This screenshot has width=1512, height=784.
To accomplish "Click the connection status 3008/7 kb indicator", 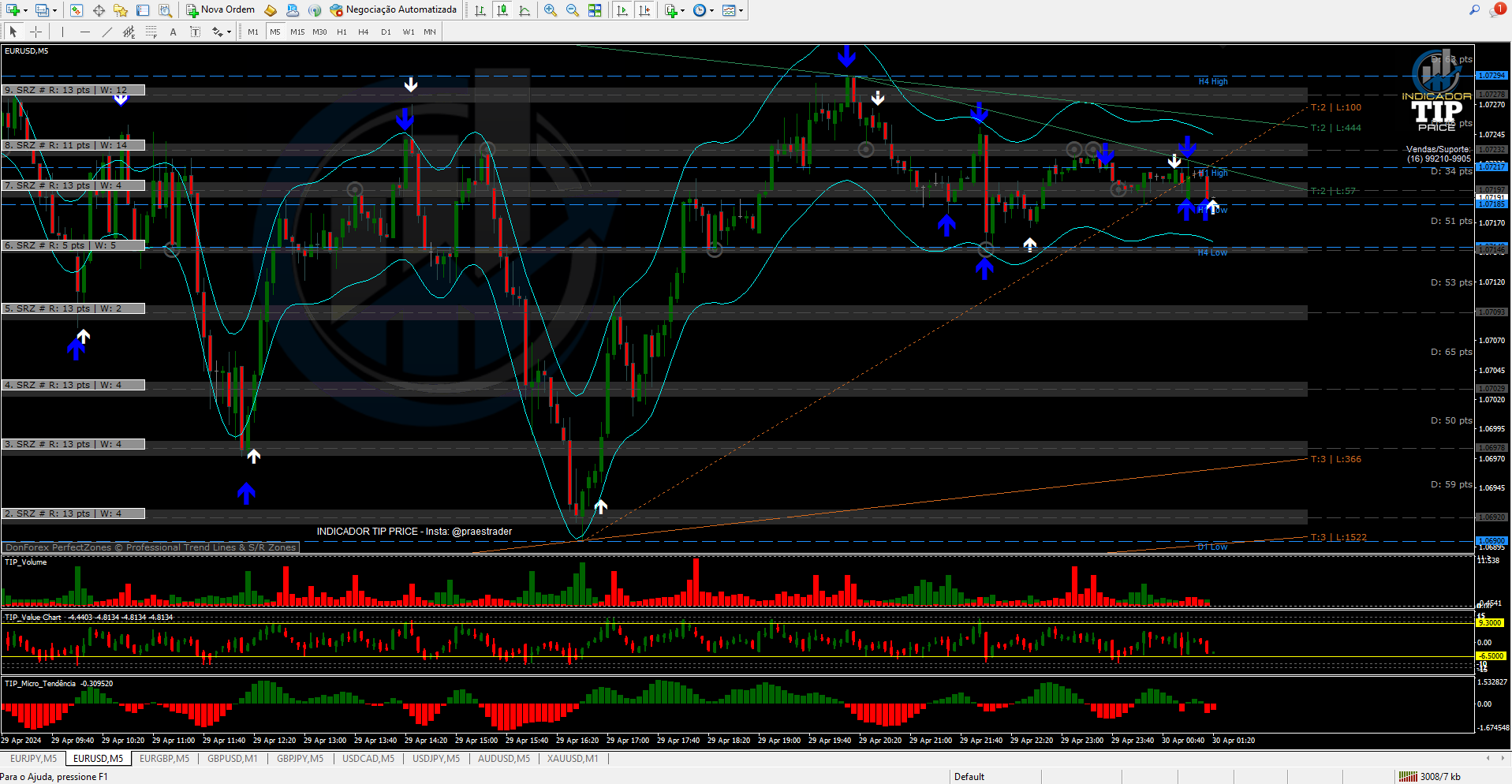I will (1429, 777).
